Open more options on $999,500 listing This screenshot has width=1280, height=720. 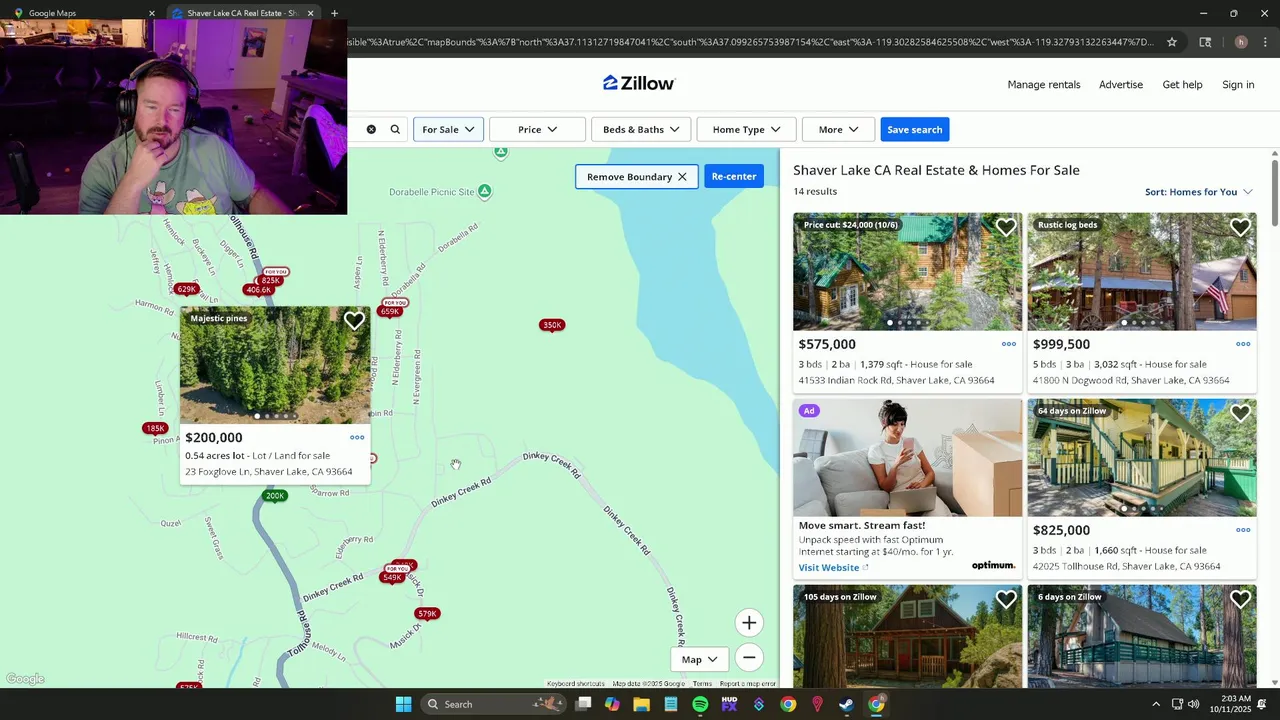coord(1243,344)
